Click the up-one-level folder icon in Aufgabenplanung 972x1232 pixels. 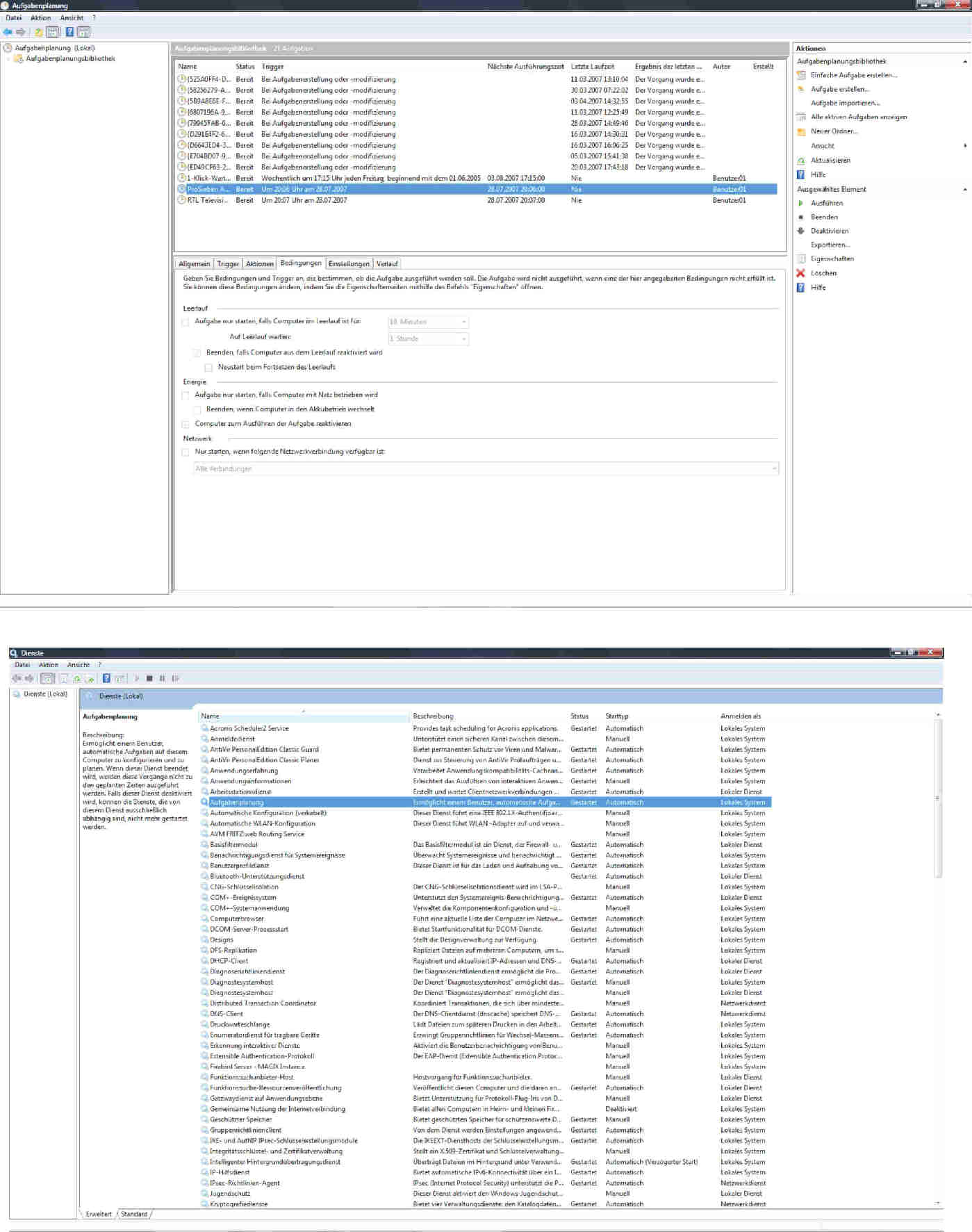pos(39,32)
